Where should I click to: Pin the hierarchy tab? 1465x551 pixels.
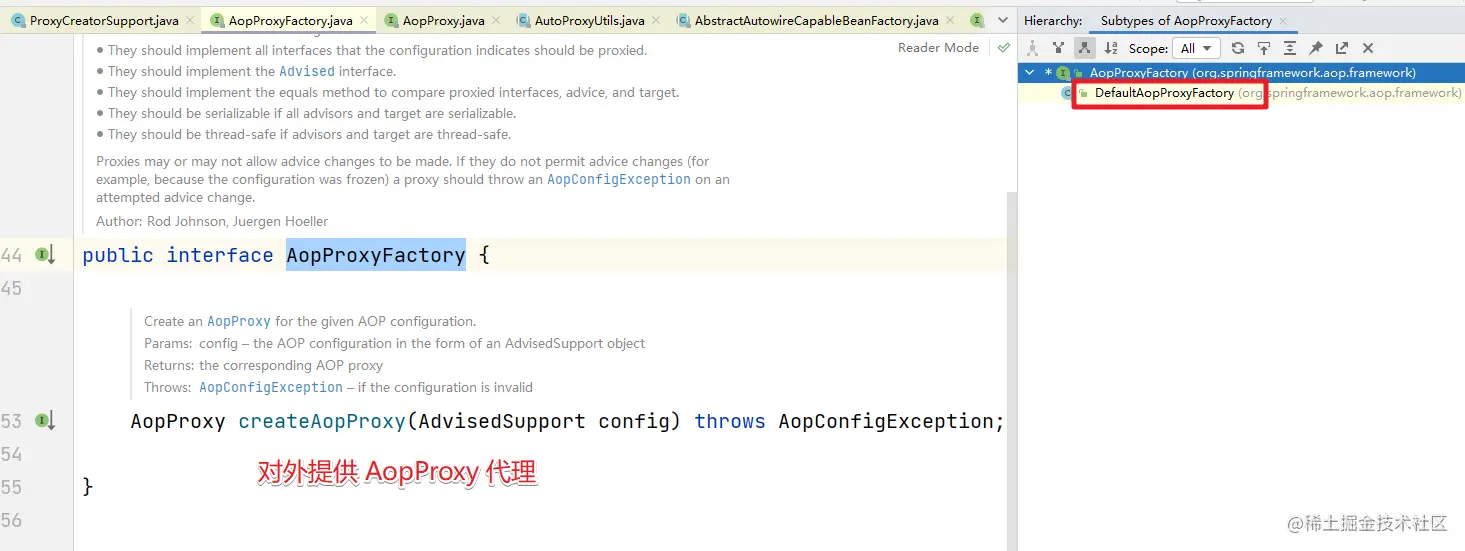(1316, 48)
